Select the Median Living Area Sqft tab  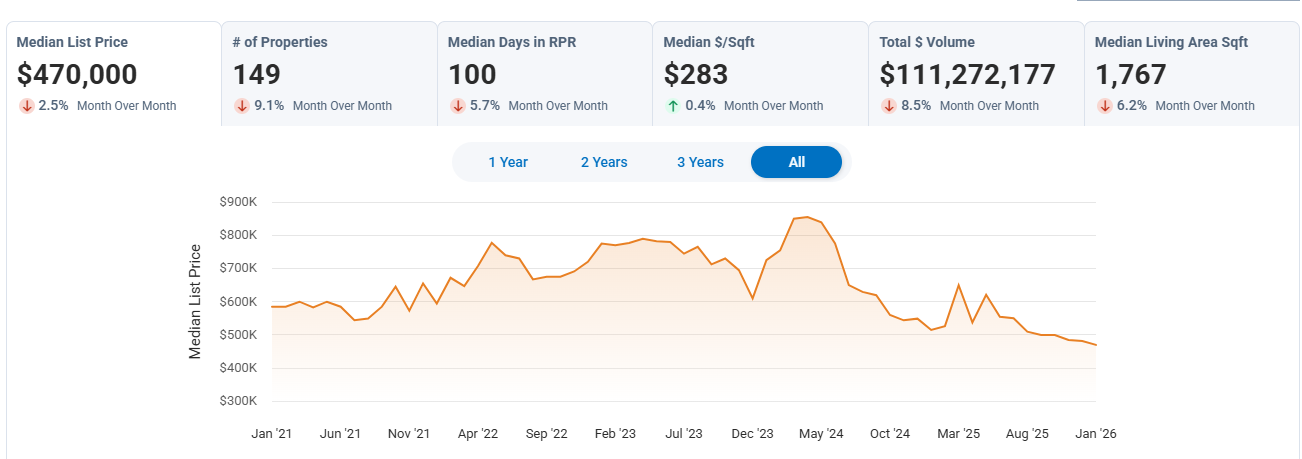pos(1191,73)
